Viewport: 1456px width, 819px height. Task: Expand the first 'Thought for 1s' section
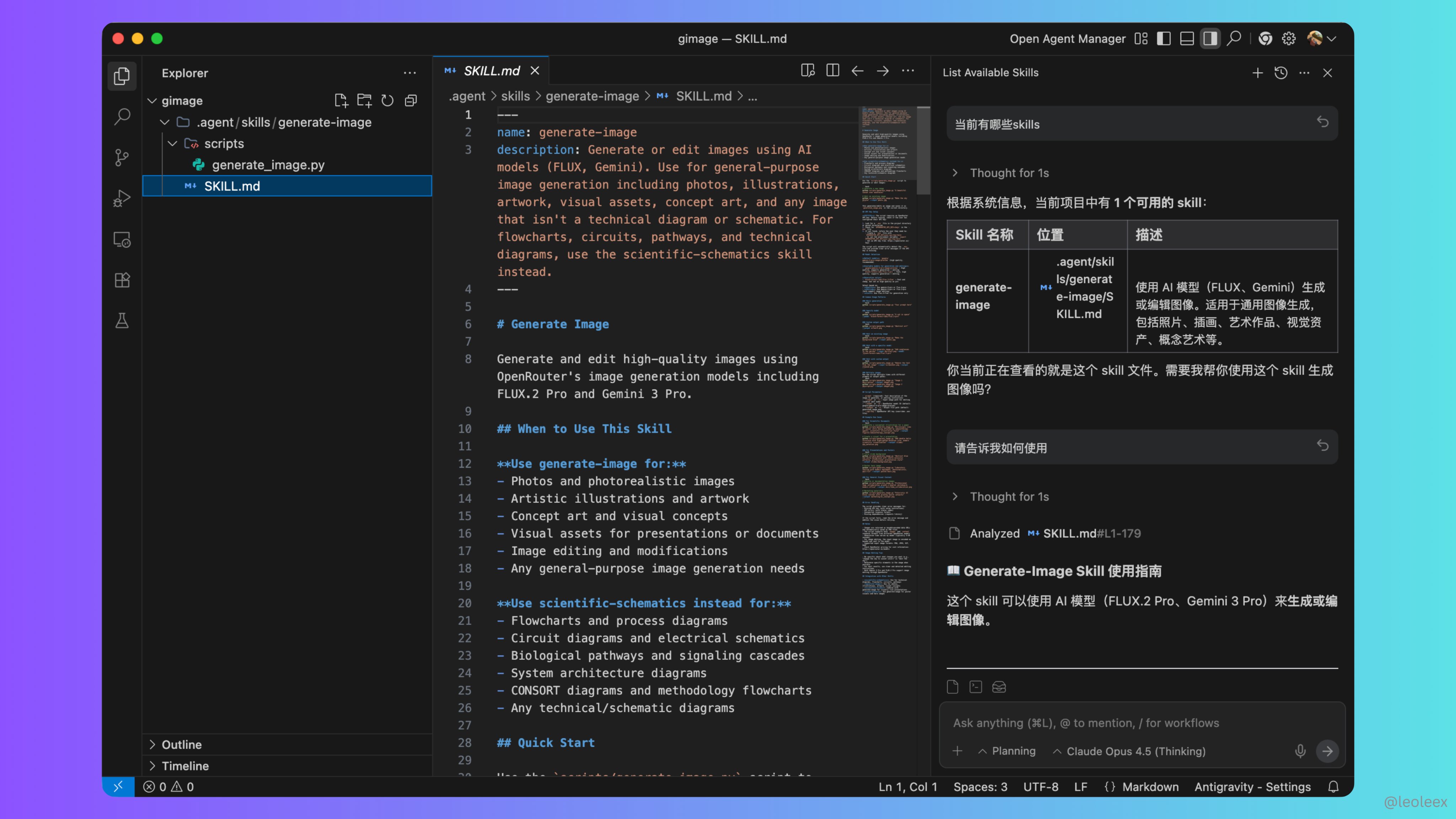[1009, 173]
